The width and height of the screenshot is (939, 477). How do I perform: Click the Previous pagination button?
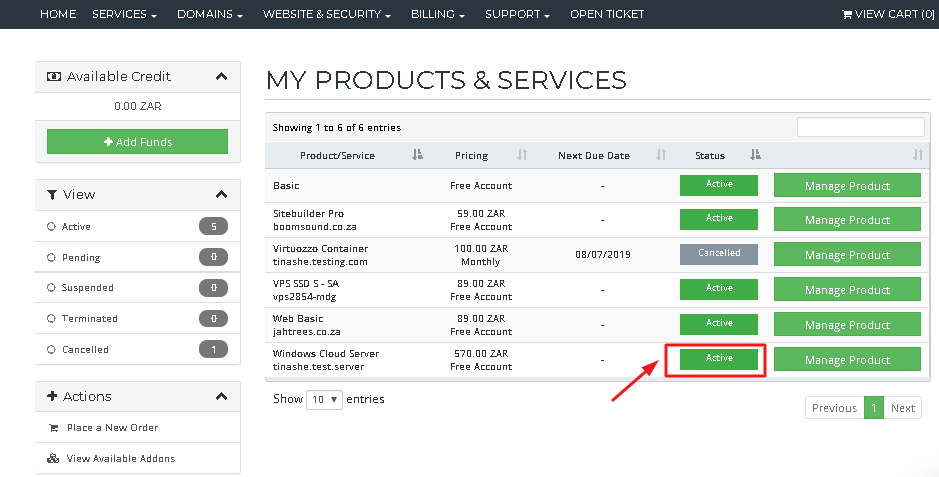834,408
